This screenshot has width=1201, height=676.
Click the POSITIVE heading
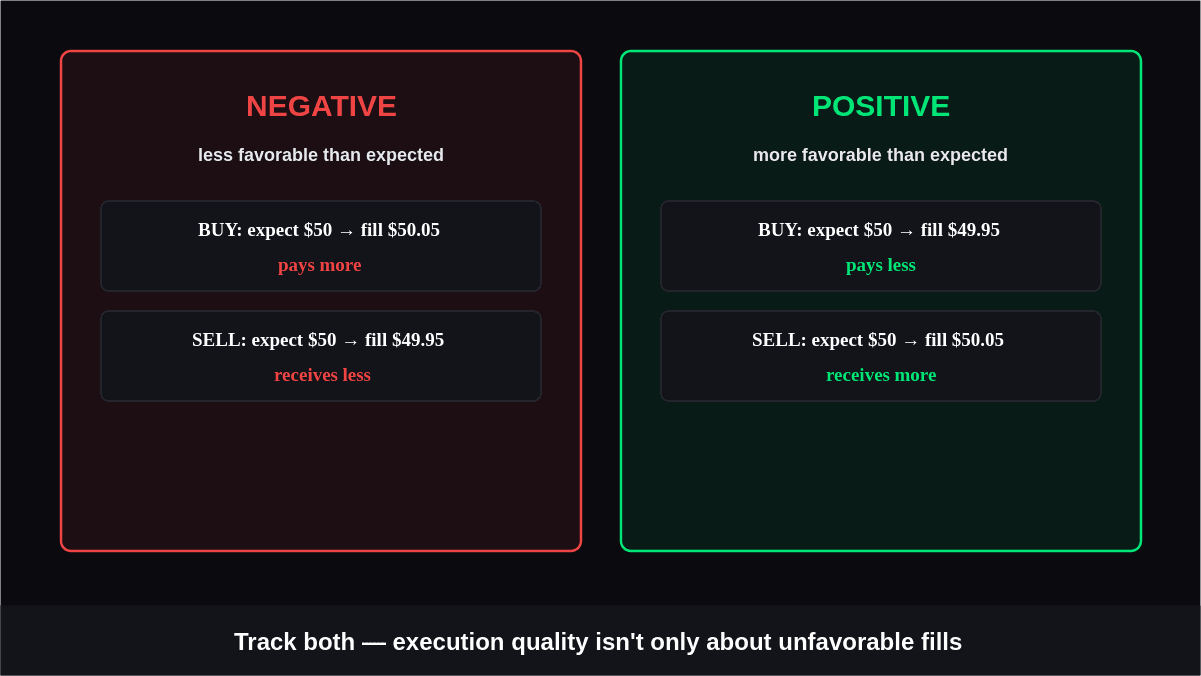pyautogui.click(x=881, y=106)
